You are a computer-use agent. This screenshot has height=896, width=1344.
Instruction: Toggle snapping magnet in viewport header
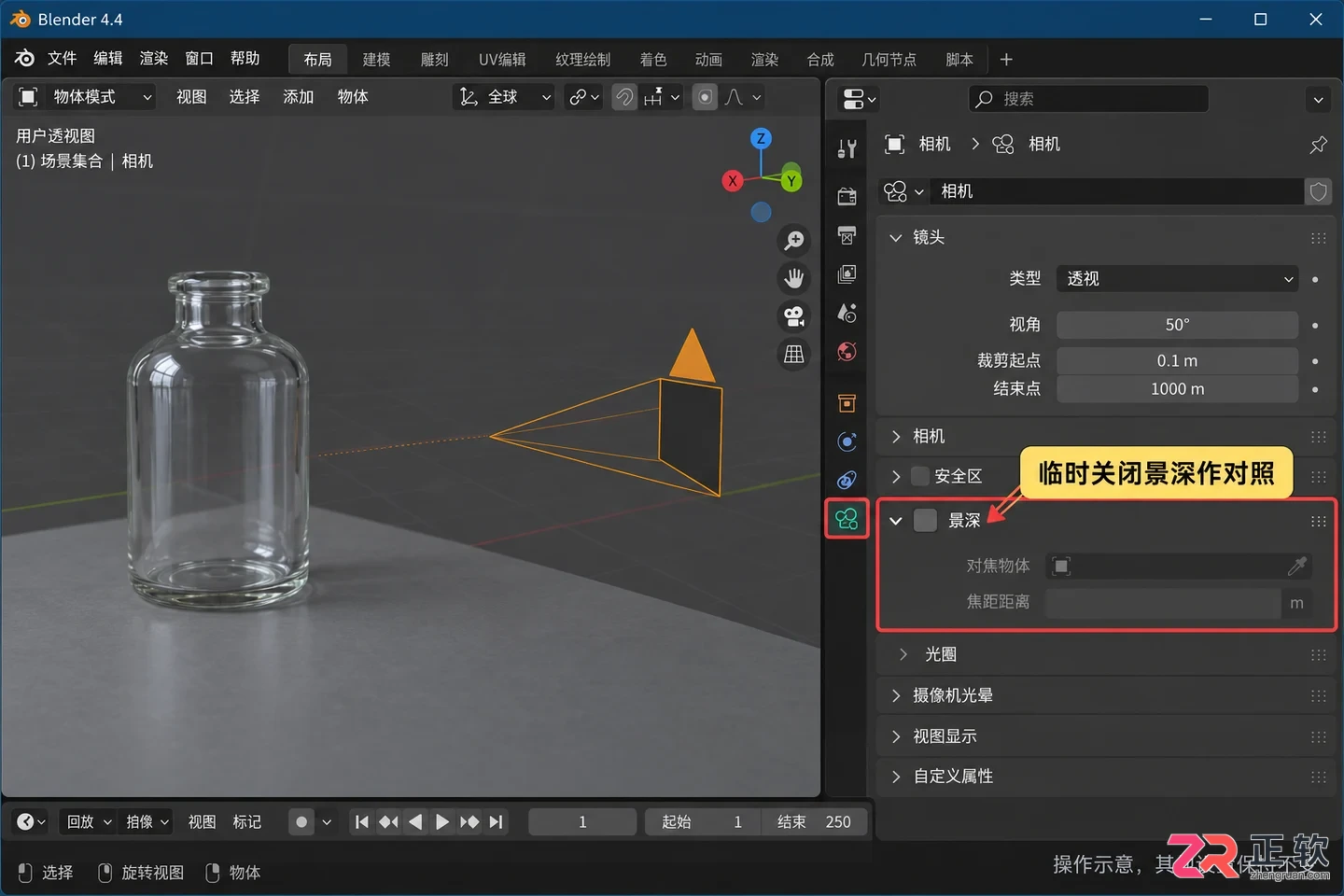pyautogui.click(x=624, y=97)
